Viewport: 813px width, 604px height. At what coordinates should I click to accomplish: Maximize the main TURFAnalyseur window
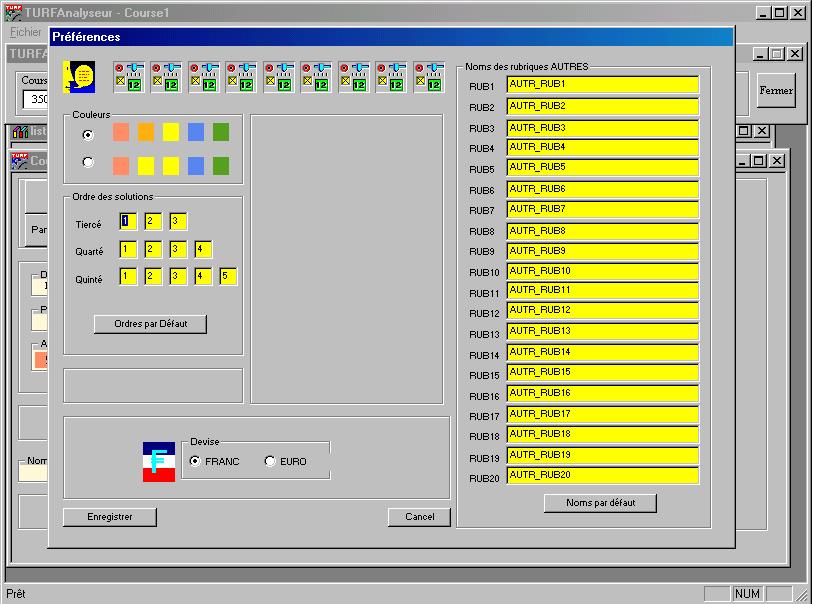coord(780,13)
